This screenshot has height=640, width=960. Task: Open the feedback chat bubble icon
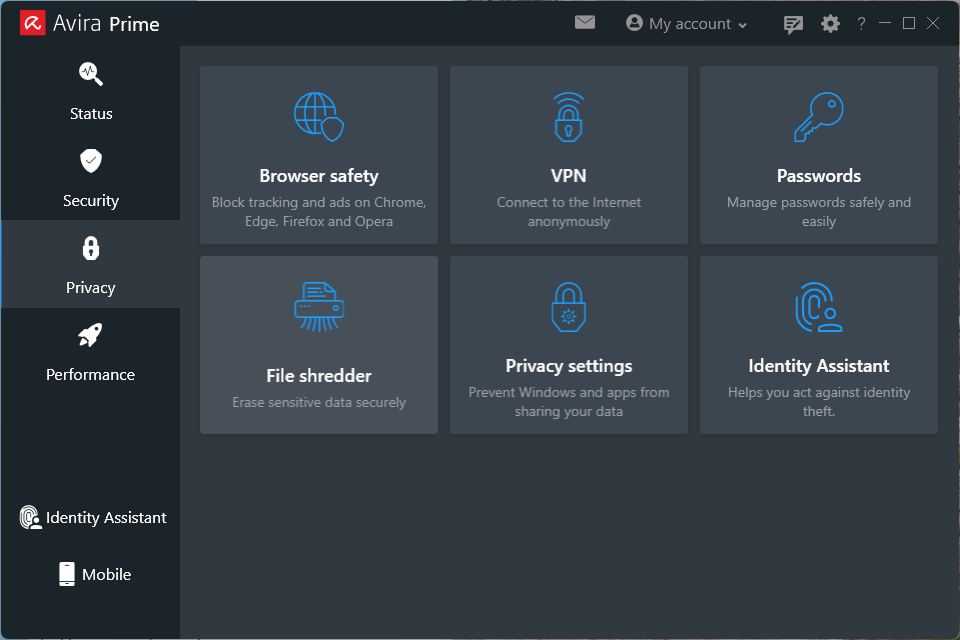(x=793, y=24)
